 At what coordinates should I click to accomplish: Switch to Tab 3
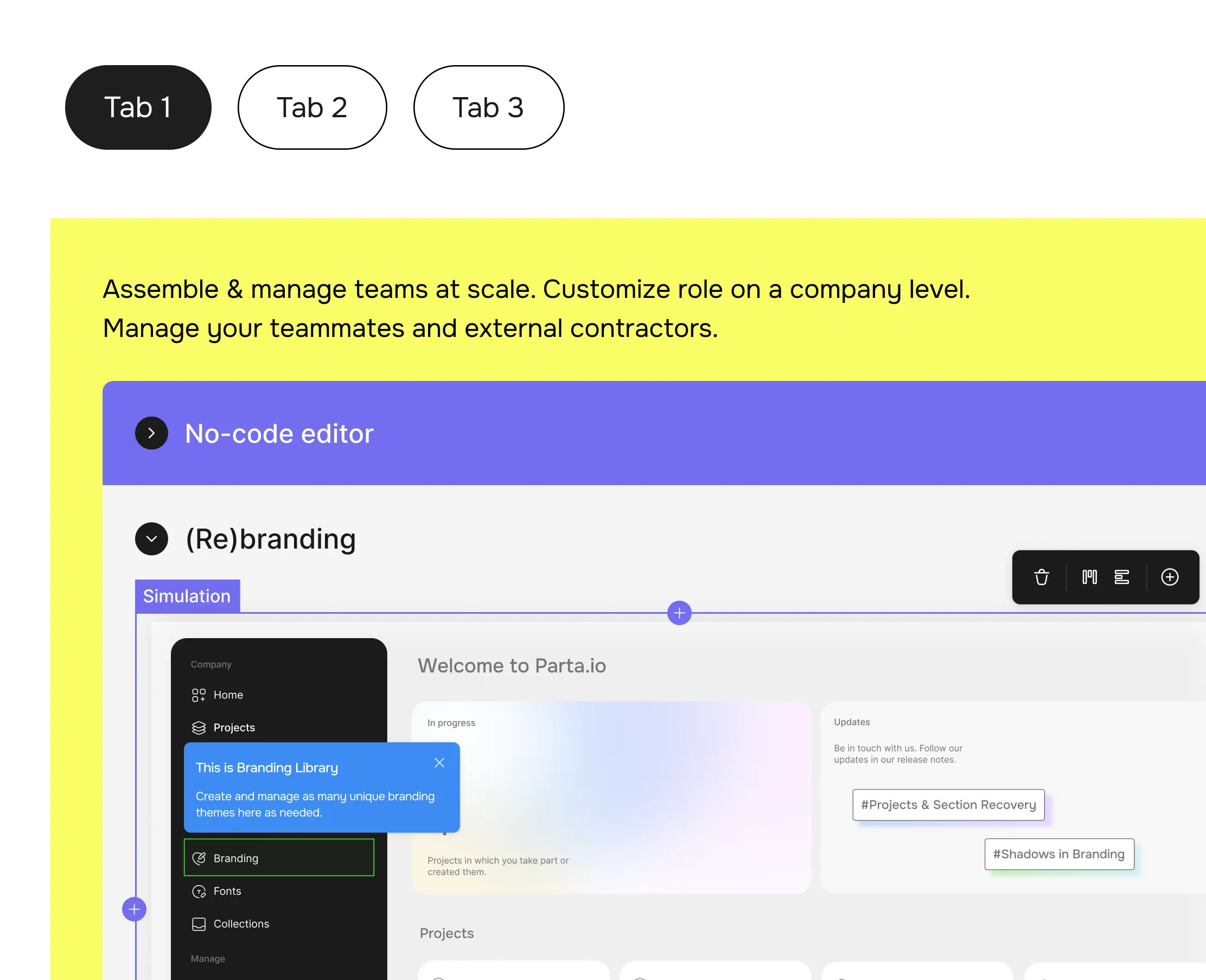pyautogui.click(x=489, y=108)
